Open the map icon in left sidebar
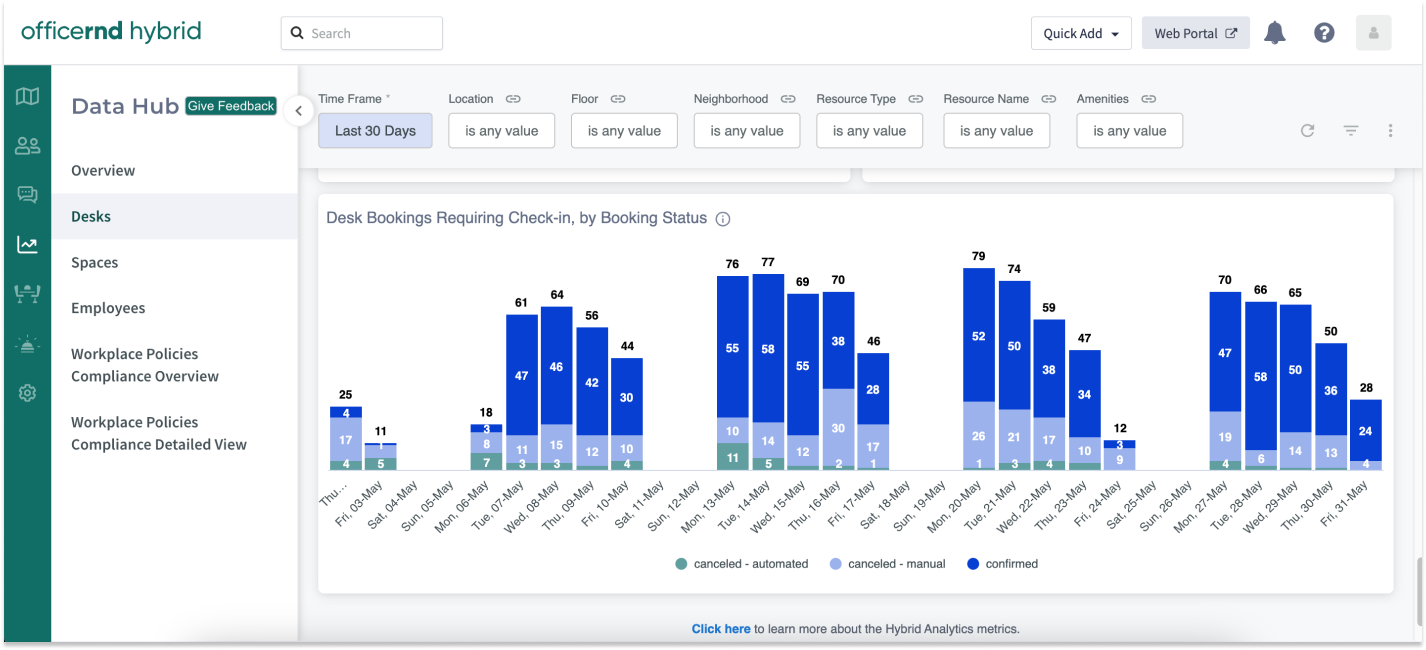The height and width of the screenshot is (650, 1426). point(27,96)
